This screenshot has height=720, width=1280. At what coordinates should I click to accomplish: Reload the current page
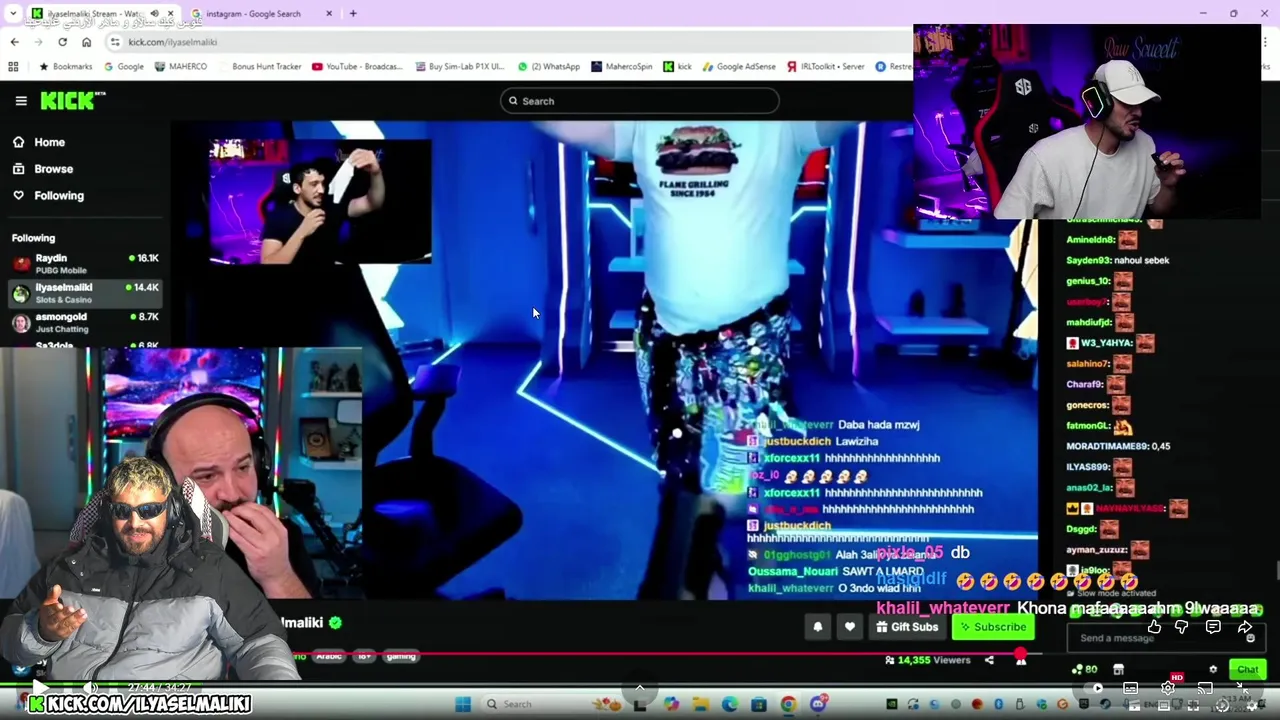62,42
